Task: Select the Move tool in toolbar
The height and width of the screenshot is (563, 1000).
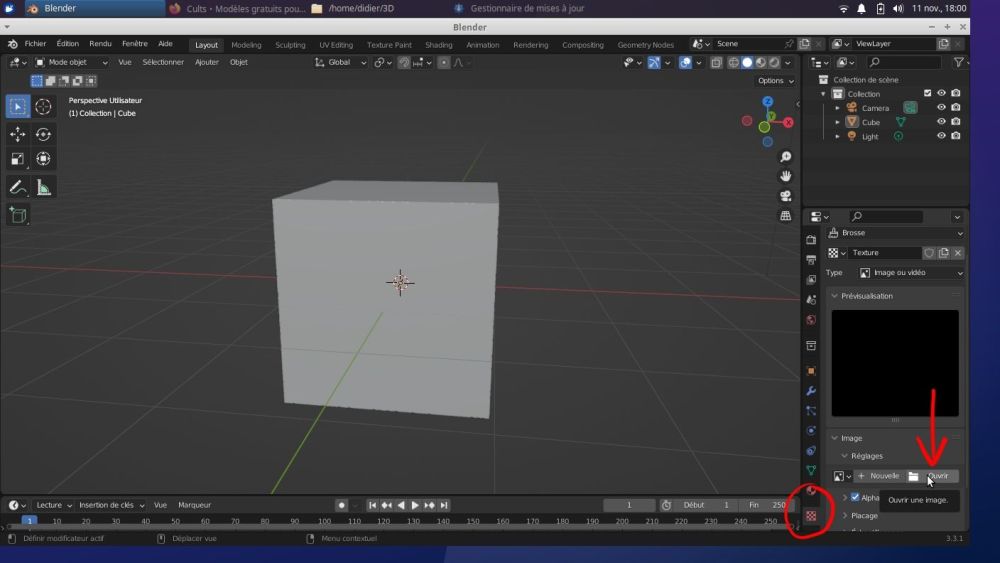Action: click(18, 134)
